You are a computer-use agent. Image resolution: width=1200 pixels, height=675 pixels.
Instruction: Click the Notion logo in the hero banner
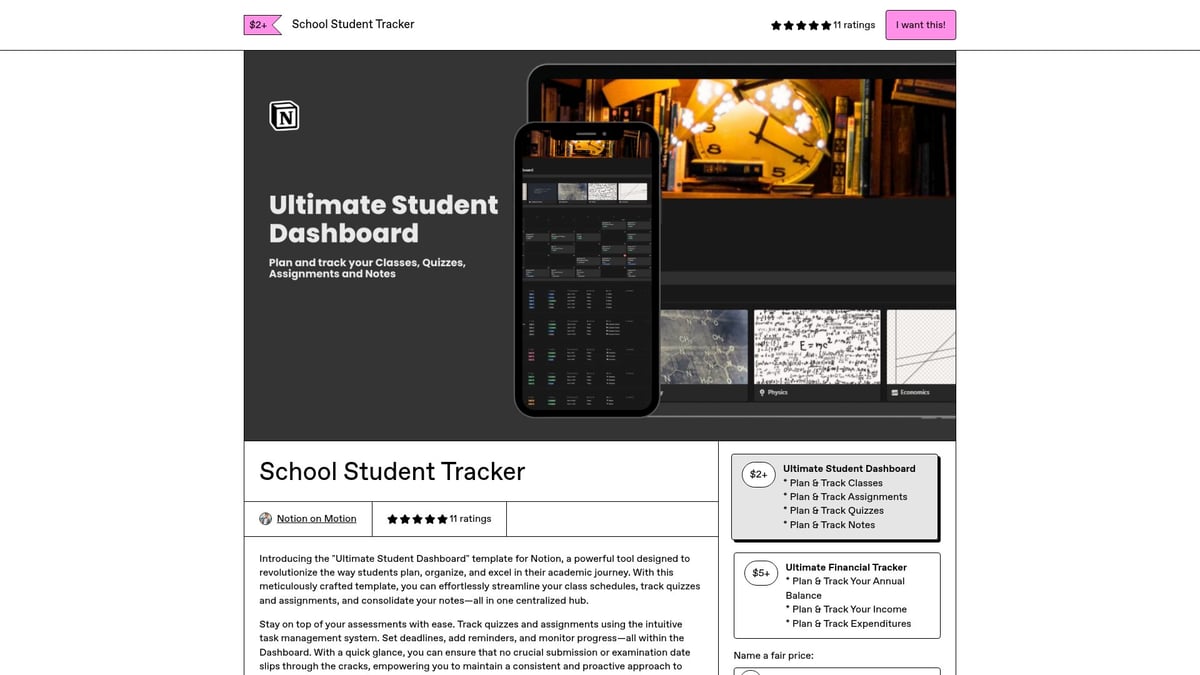[x=283, y=115]
